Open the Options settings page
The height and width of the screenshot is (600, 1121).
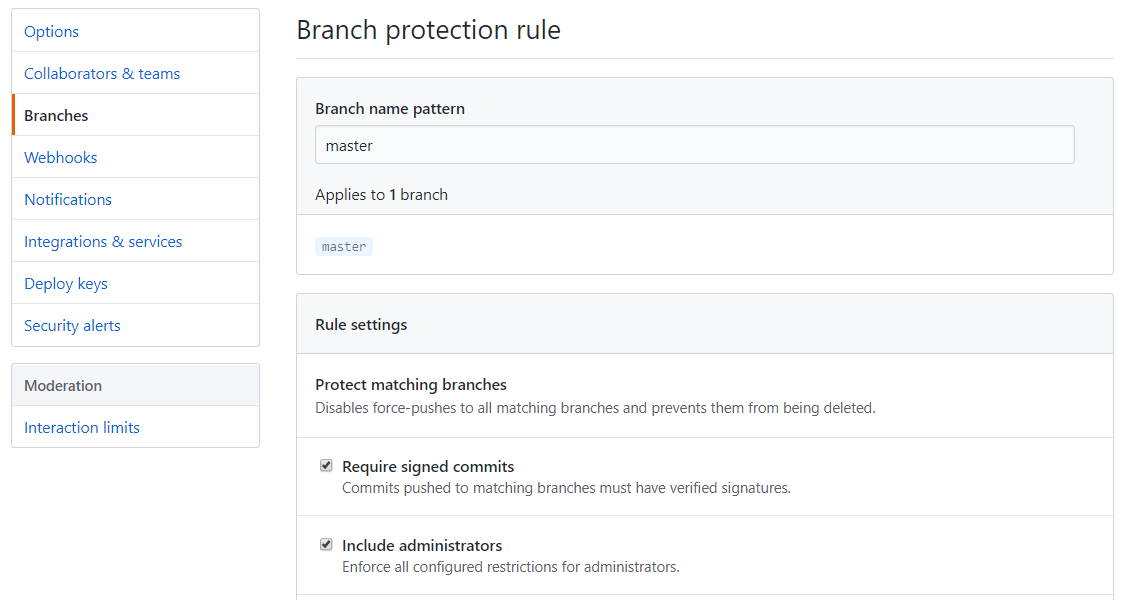coord(52,32)
